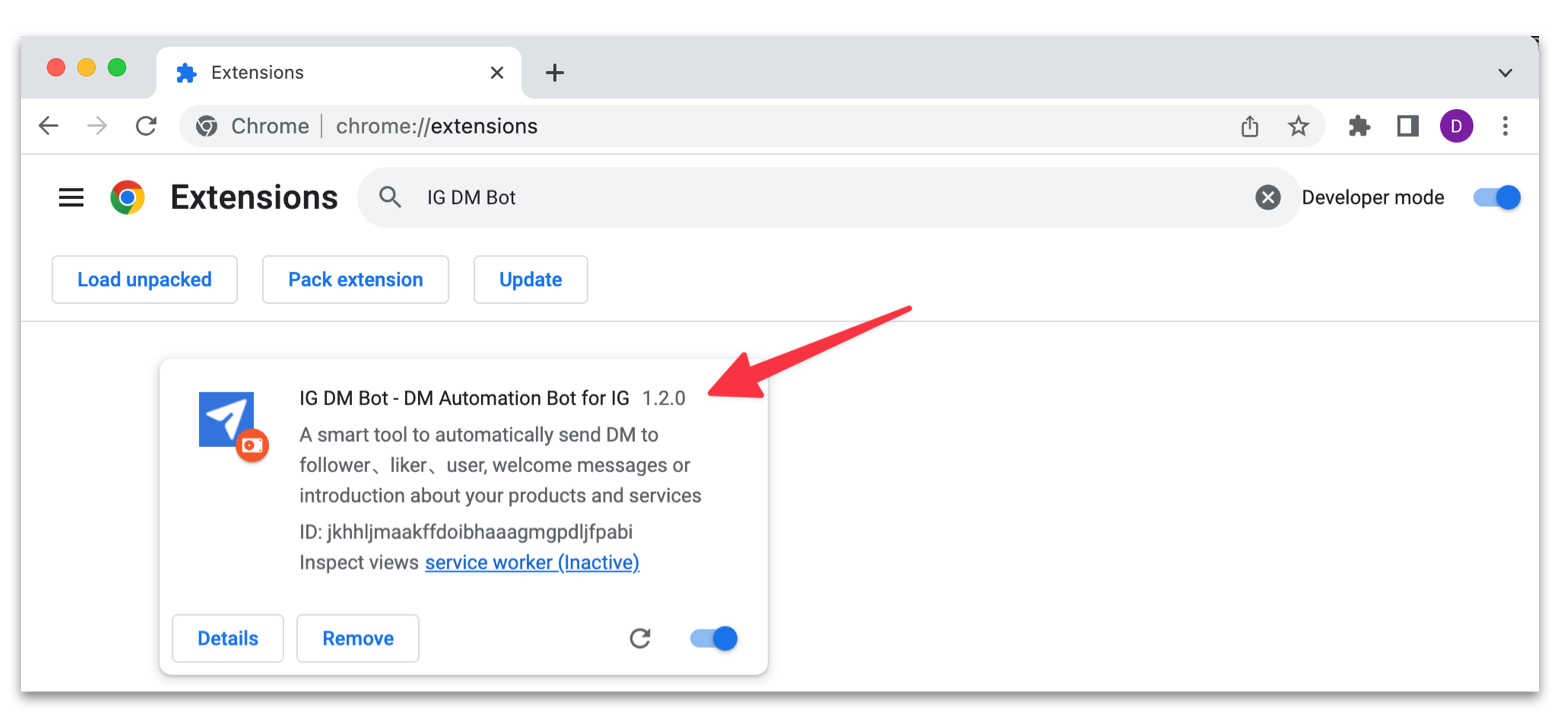
Task: Click the profile avatar D
Action: point(1456,125)
